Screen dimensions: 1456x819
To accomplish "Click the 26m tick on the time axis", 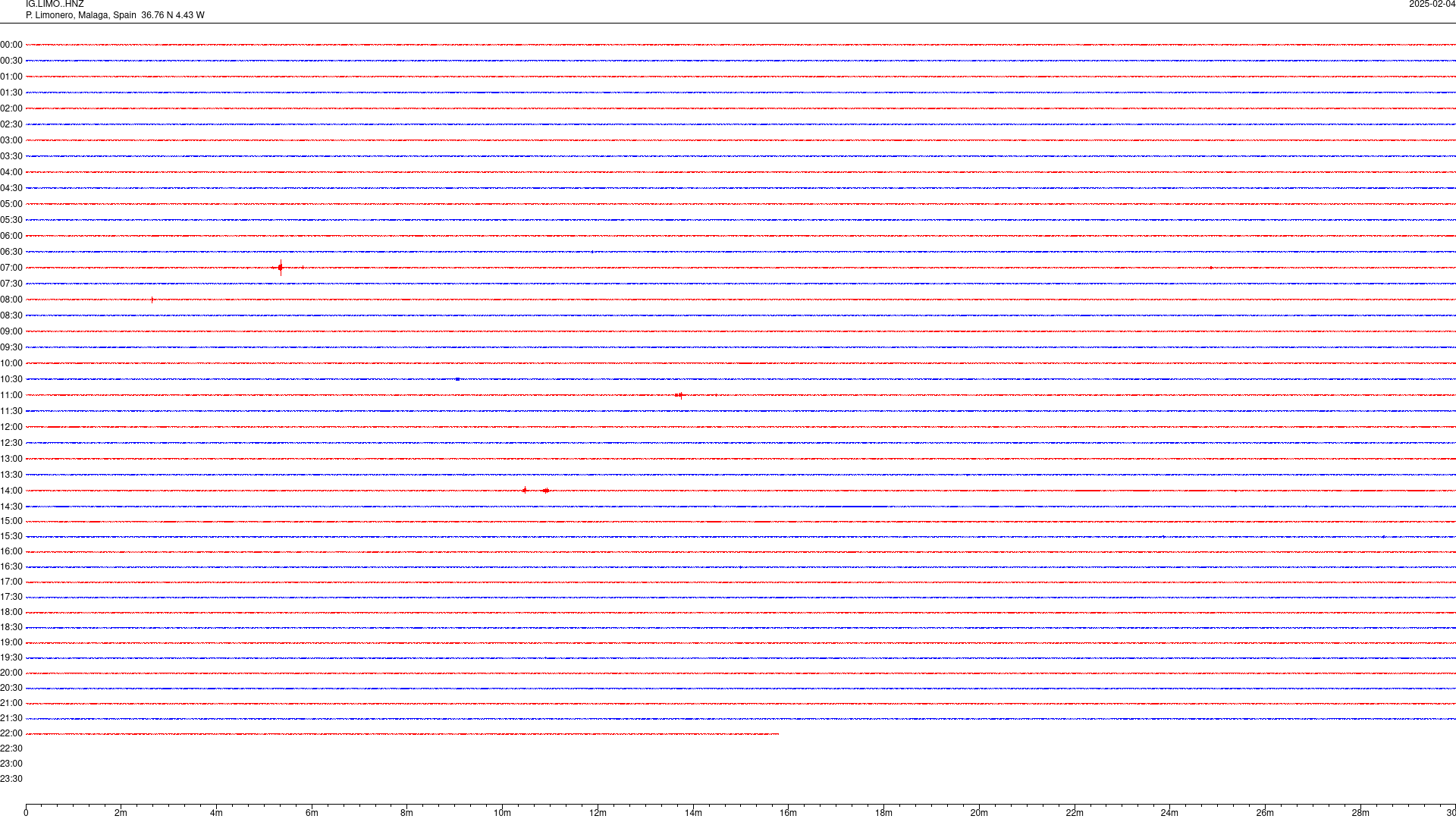I will pos(1265,813).
